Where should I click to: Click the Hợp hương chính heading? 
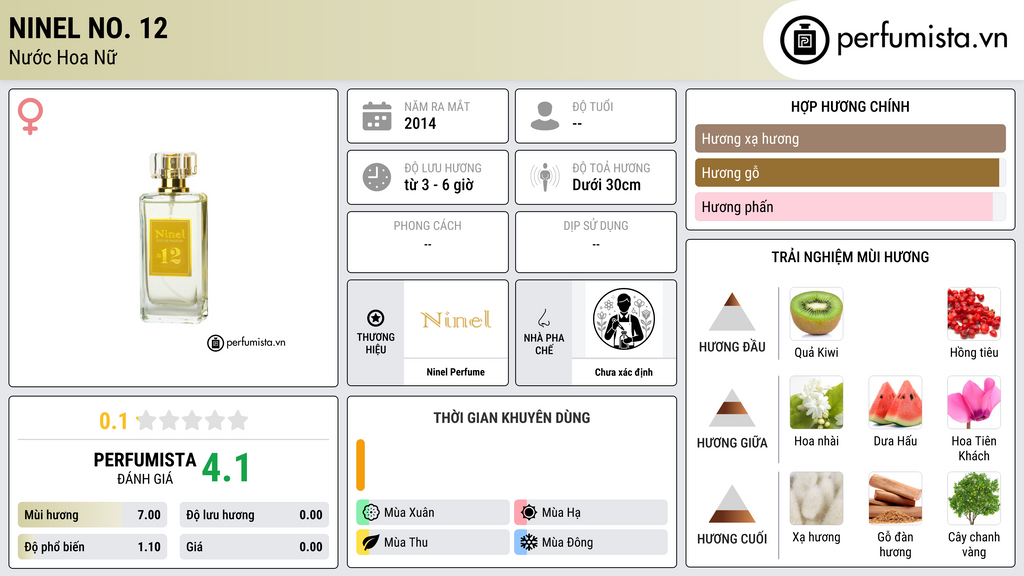(x=850, y=106)
